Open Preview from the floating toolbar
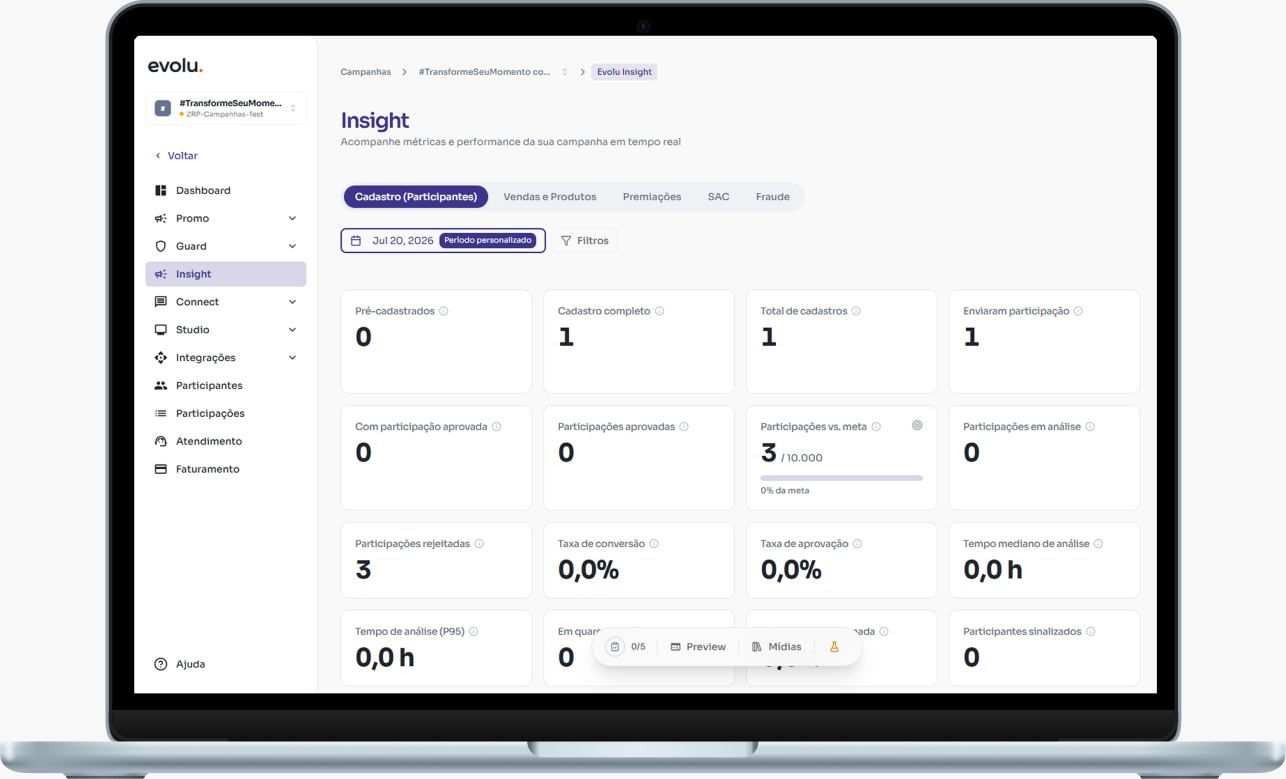 point(698,647)
